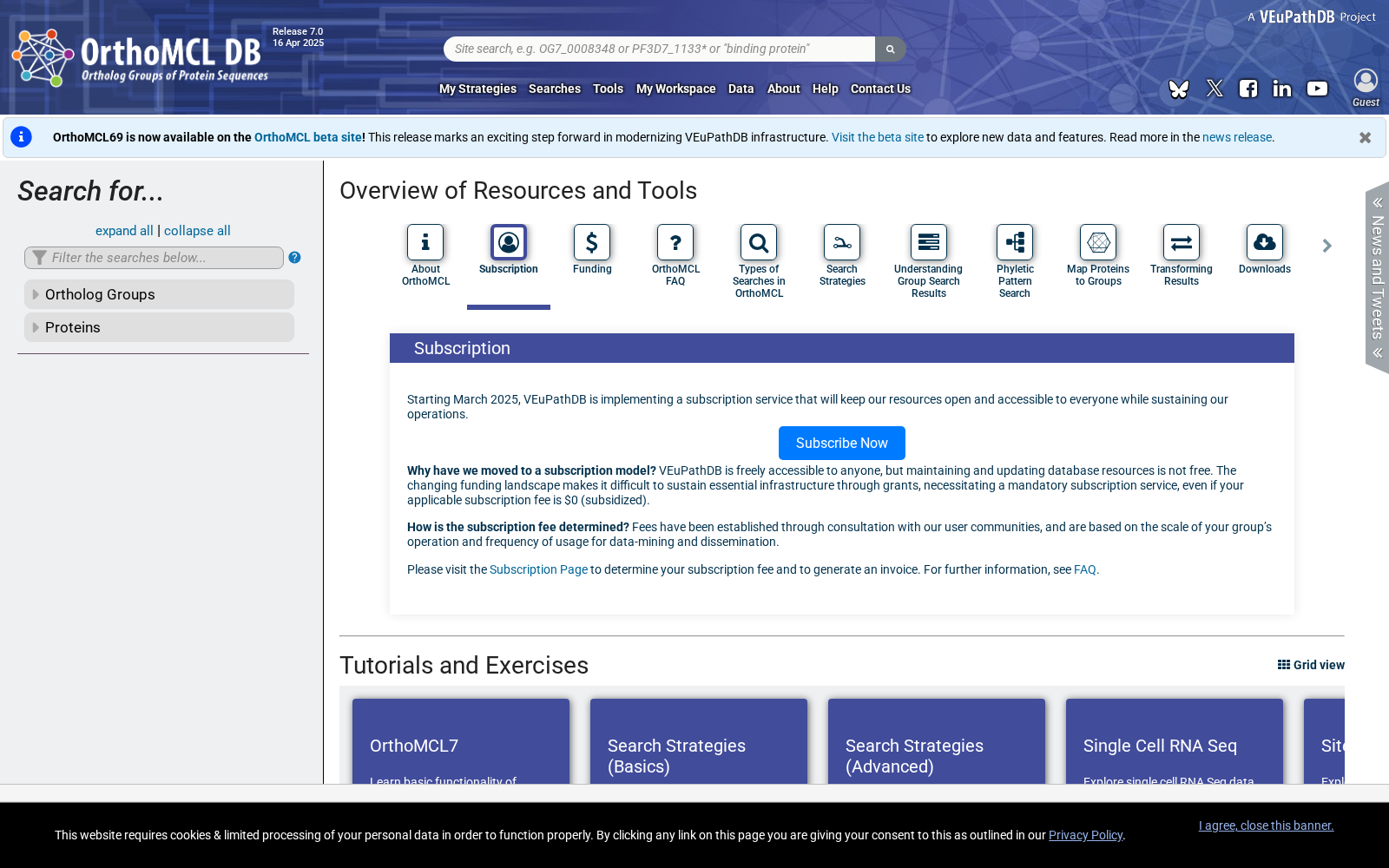Open the Help menu

pyautogui.click(x=826, y=89)
